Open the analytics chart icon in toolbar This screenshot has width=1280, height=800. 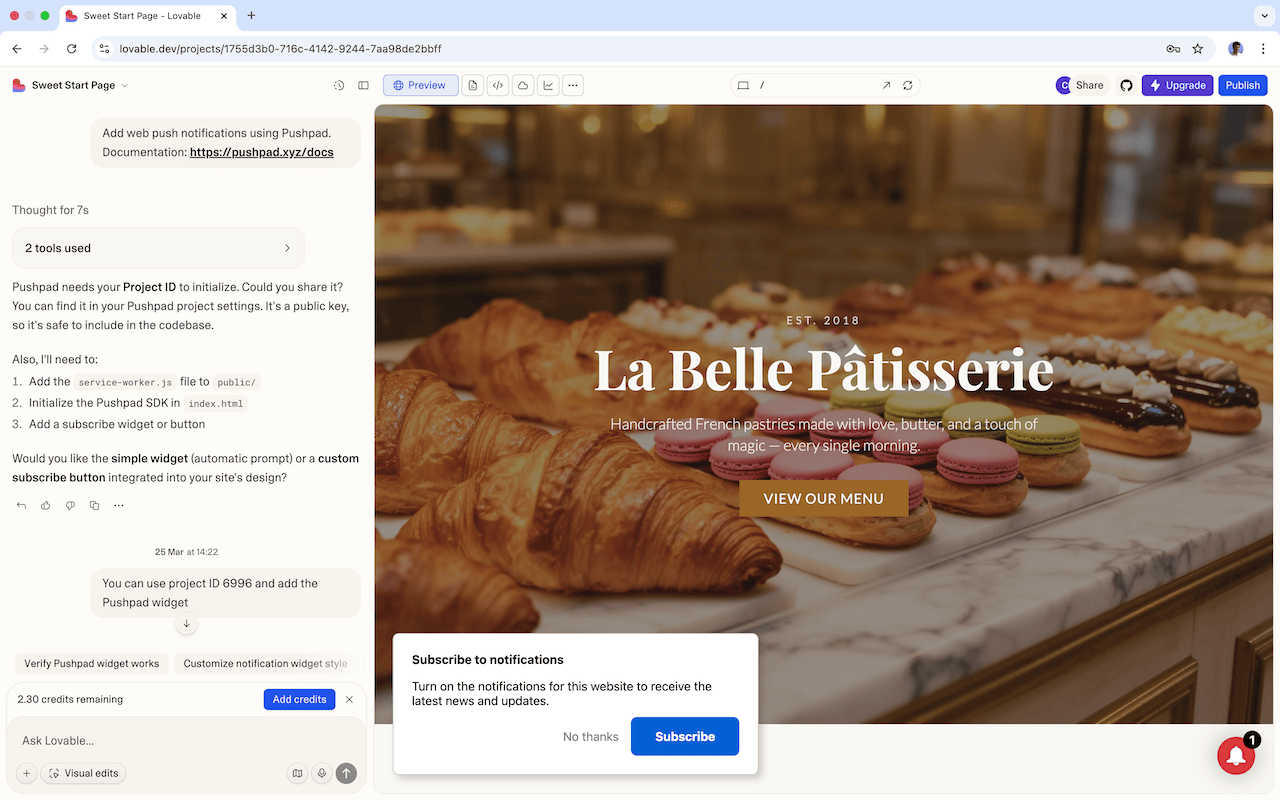tap(547, 85)
